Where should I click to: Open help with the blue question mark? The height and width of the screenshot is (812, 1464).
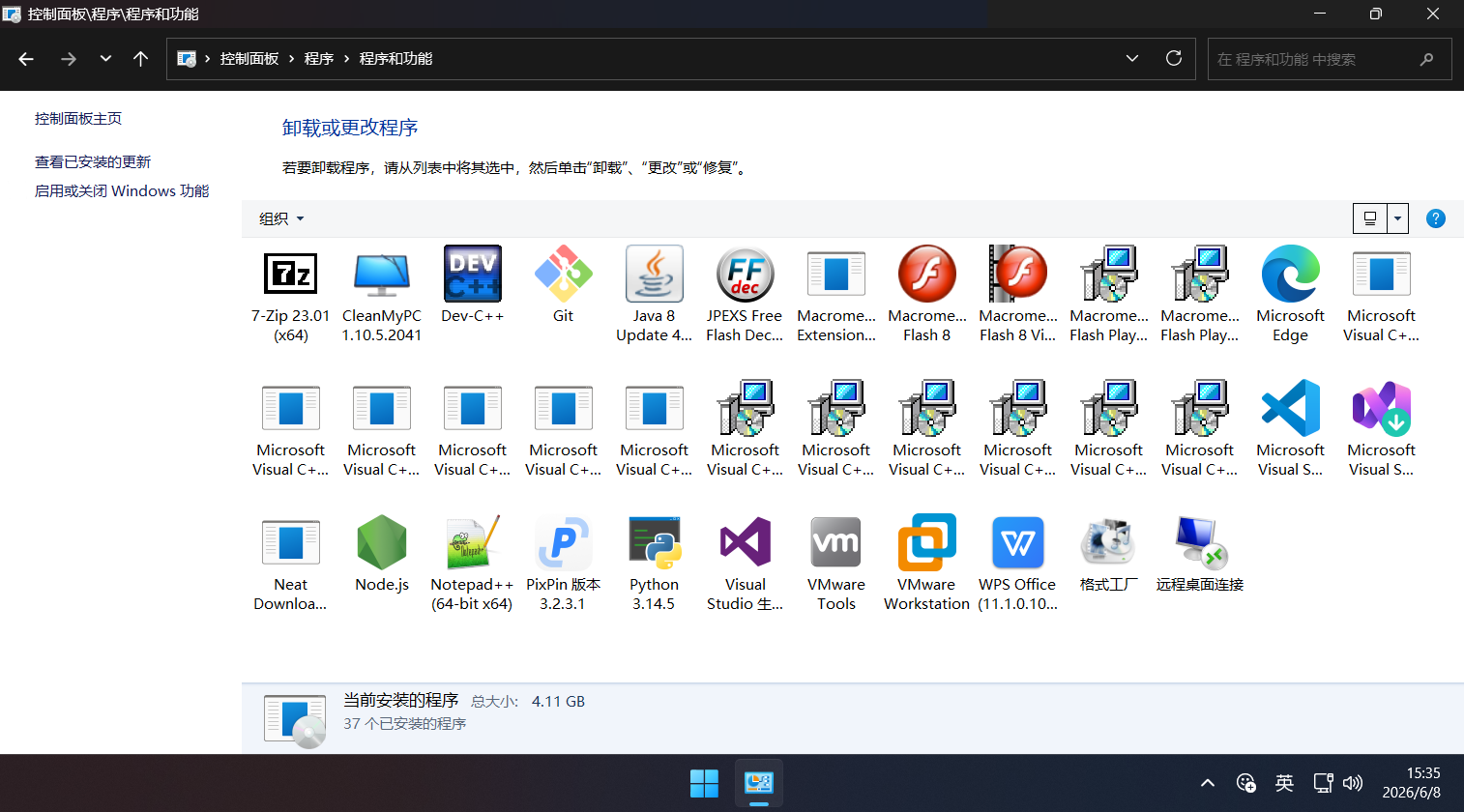pyautogui.click(x=1436, y=218)
